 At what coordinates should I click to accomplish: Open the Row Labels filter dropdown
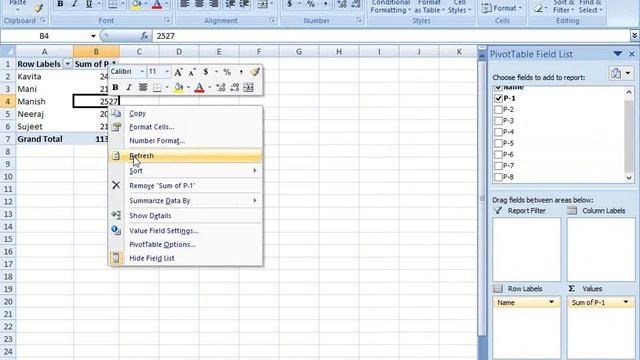pyautogui.click(x=68, y=64)
